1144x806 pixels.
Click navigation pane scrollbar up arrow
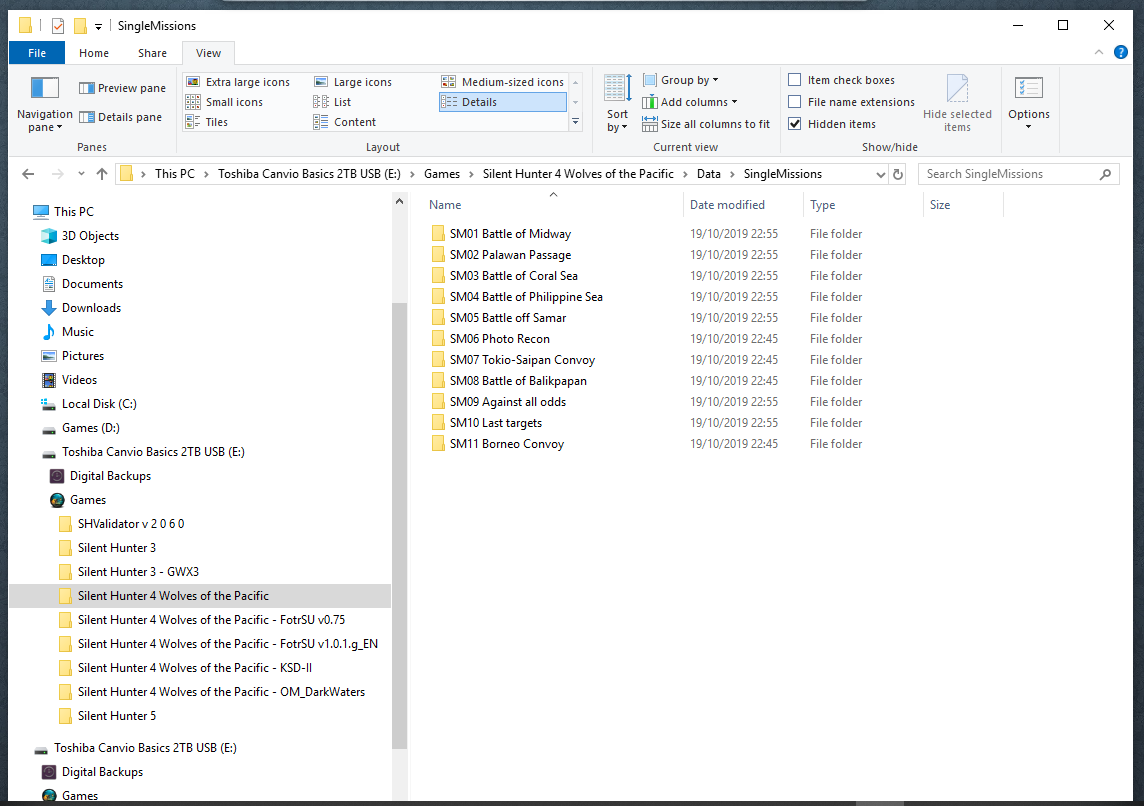tap(399, 201)
